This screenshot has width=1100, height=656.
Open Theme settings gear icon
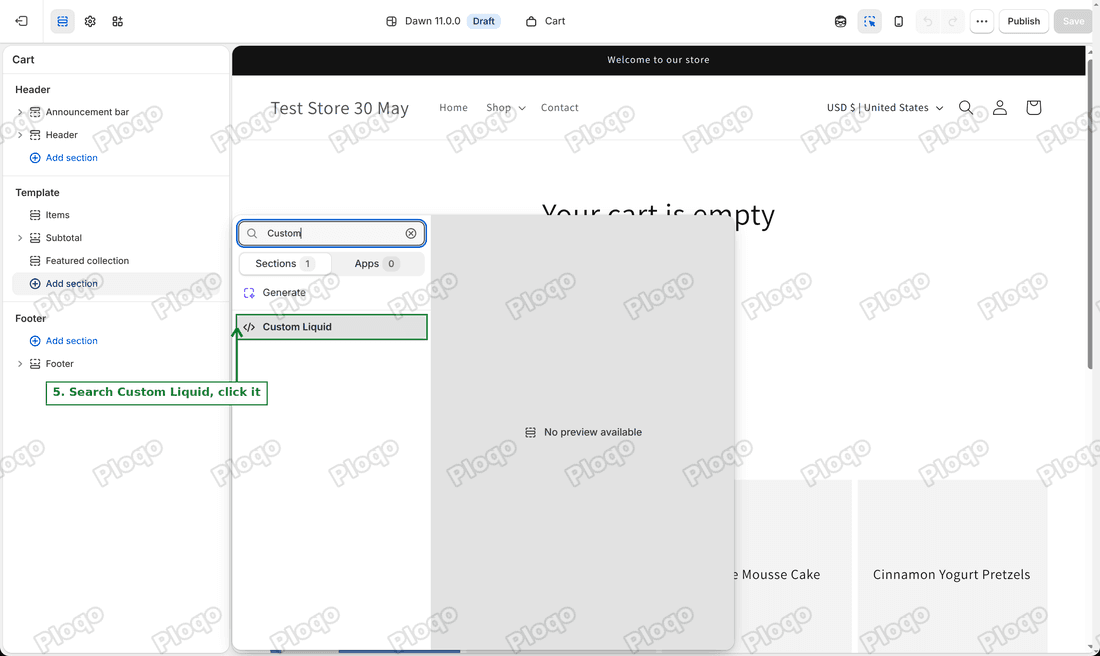[x=90, y=21]
